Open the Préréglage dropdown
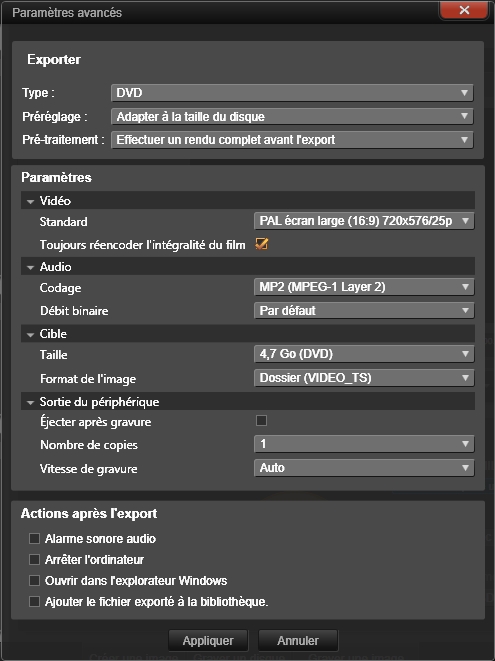The image size is (495, 661). click(292, 116)
